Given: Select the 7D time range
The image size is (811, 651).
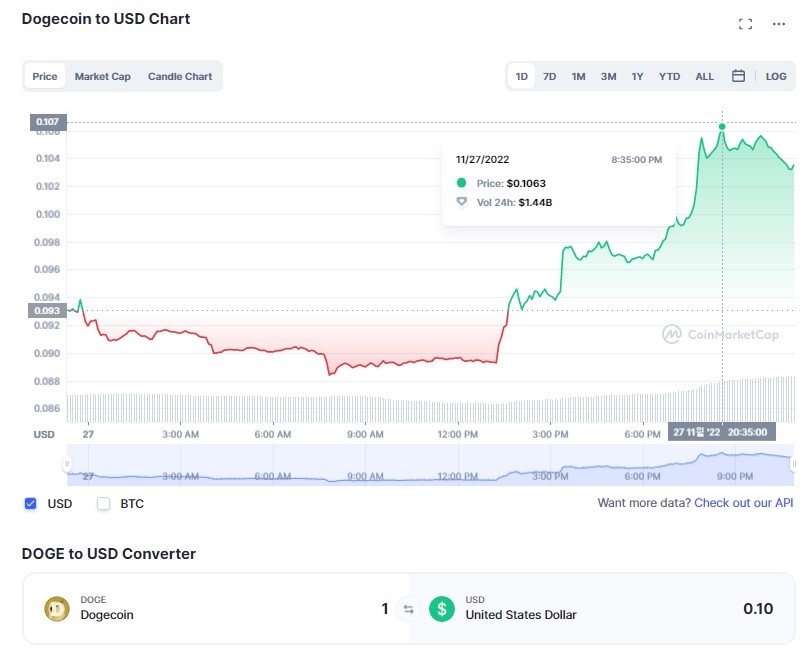Looking at the screenshot, I should 549,77.
